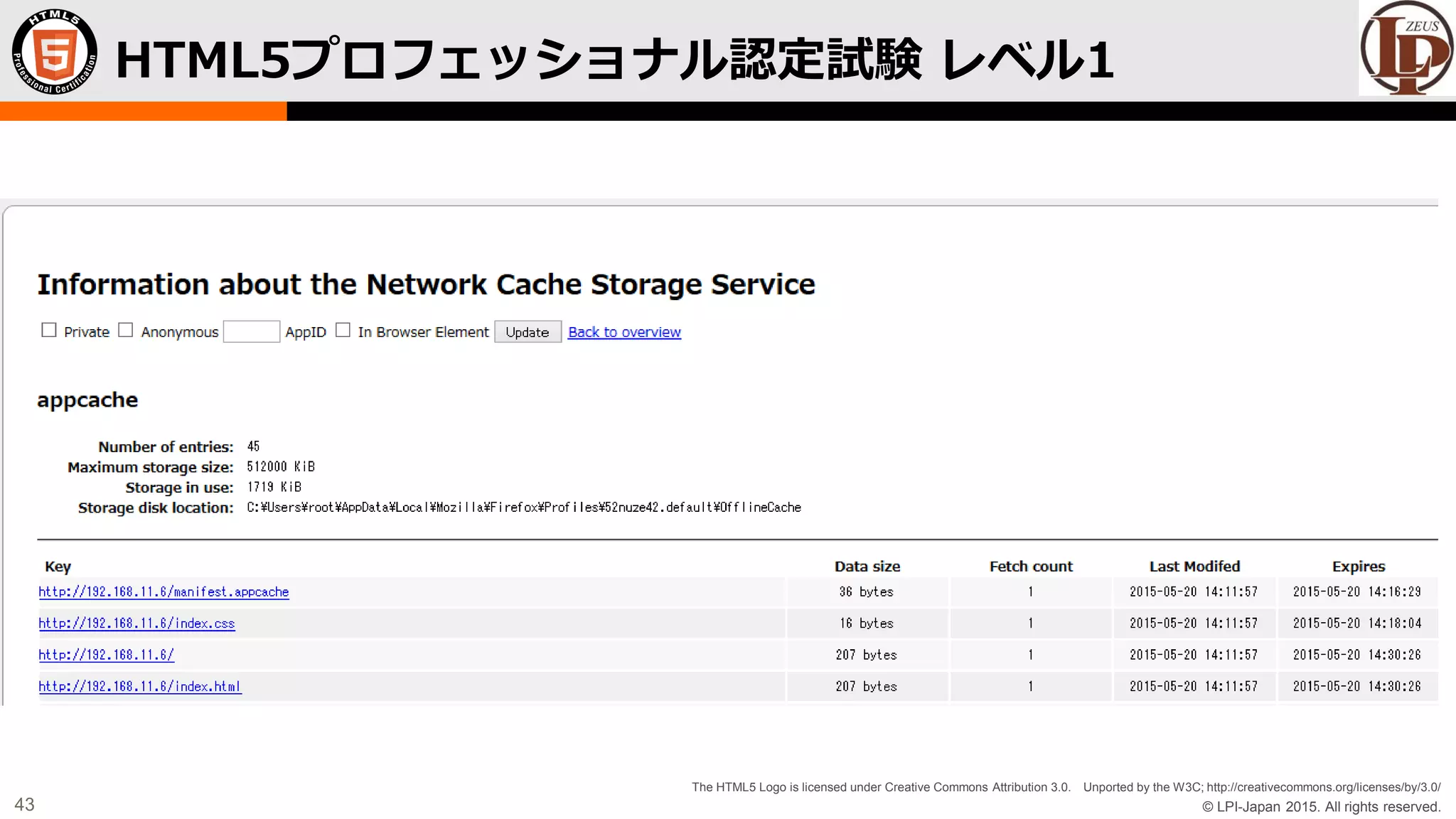The image size is (1456, 819).
Task: Select the expiry 2015-05-20 14:16:29 cell
Action: point(1357,591)
